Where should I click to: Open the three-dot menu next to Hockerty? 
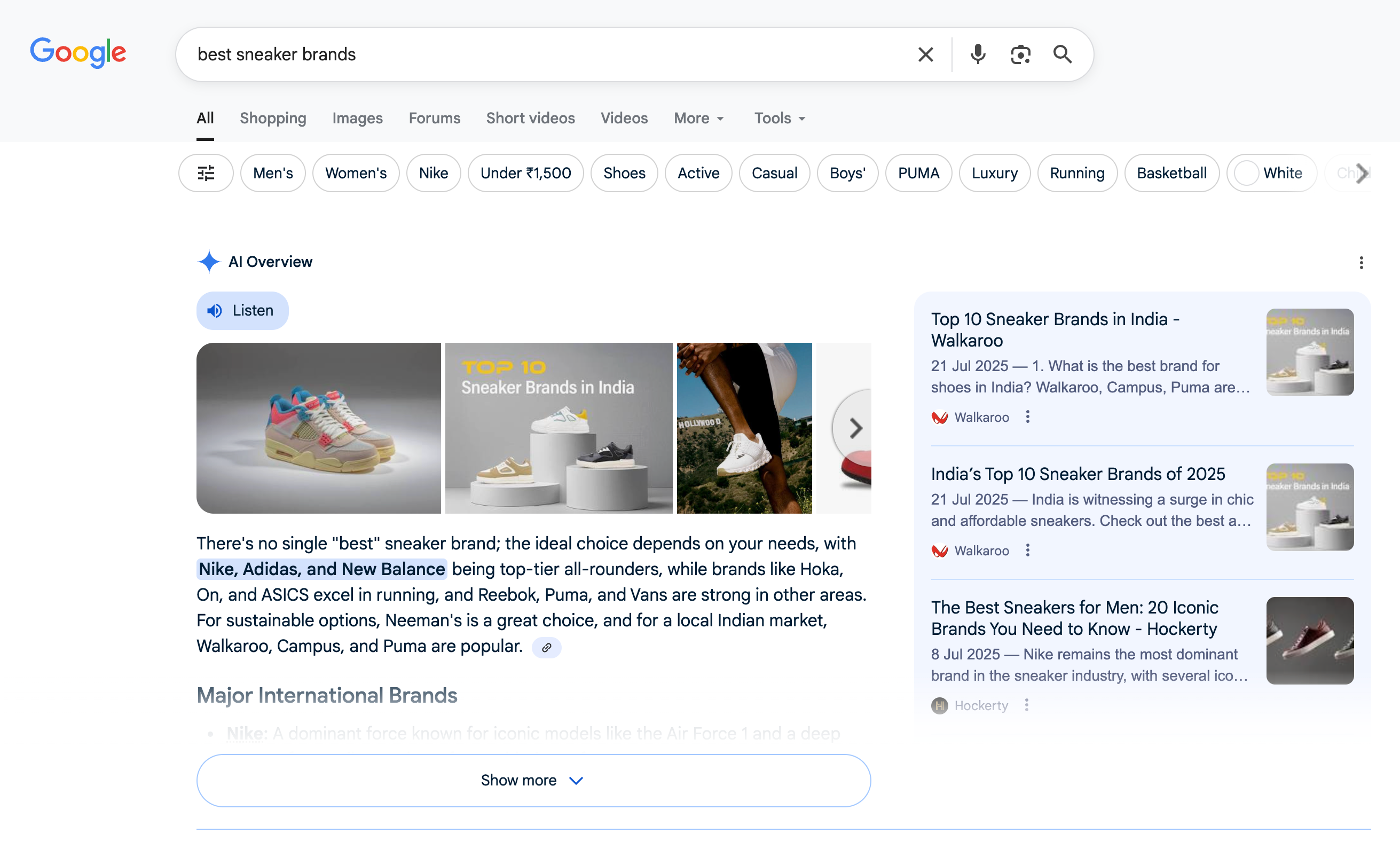click(x=1027, y=705)
